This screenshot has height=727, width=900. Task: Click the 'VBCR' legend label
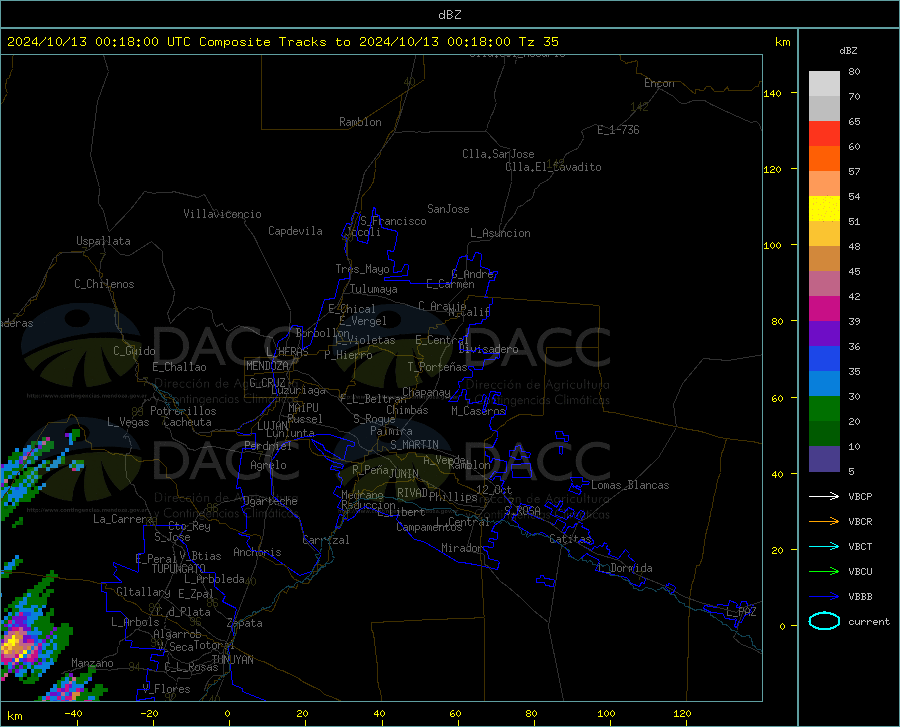click(x=860, y=522)
